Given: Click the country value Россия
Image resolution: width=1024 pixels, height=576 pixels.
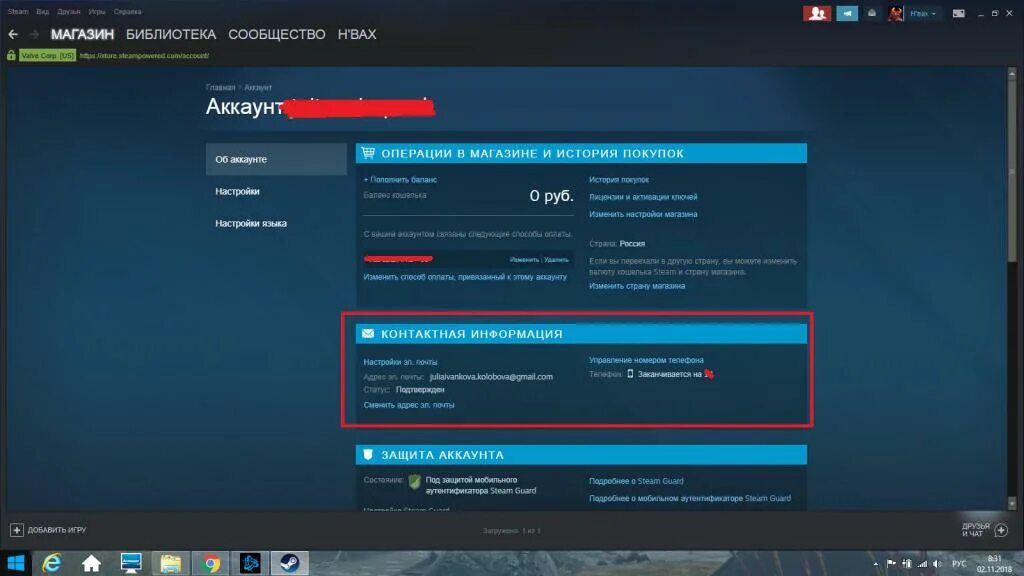Looking at the screenshot, I should 632,244.
